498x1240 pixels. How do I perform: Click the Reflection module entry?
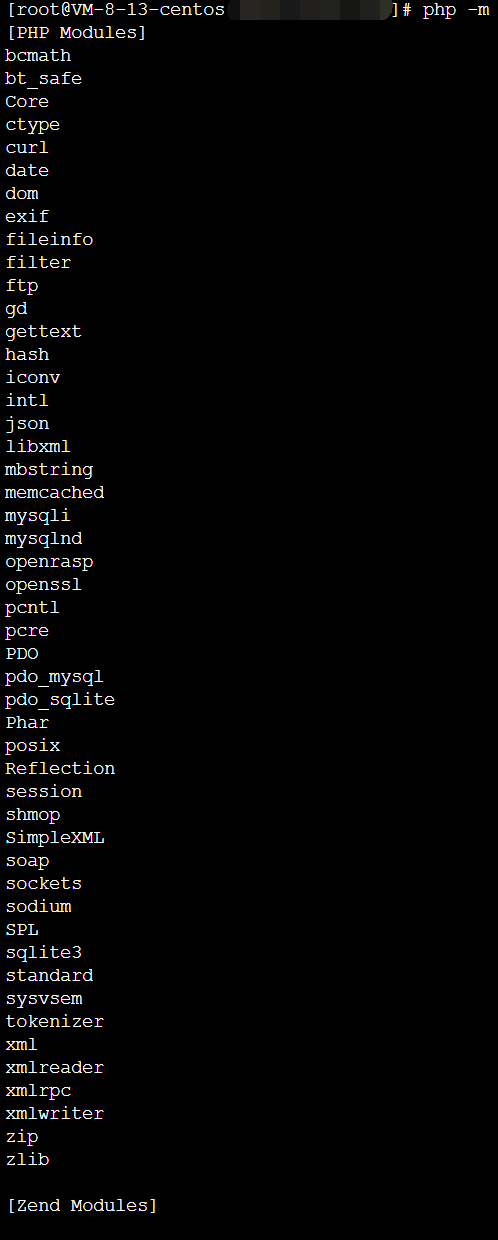click(60, 769)
